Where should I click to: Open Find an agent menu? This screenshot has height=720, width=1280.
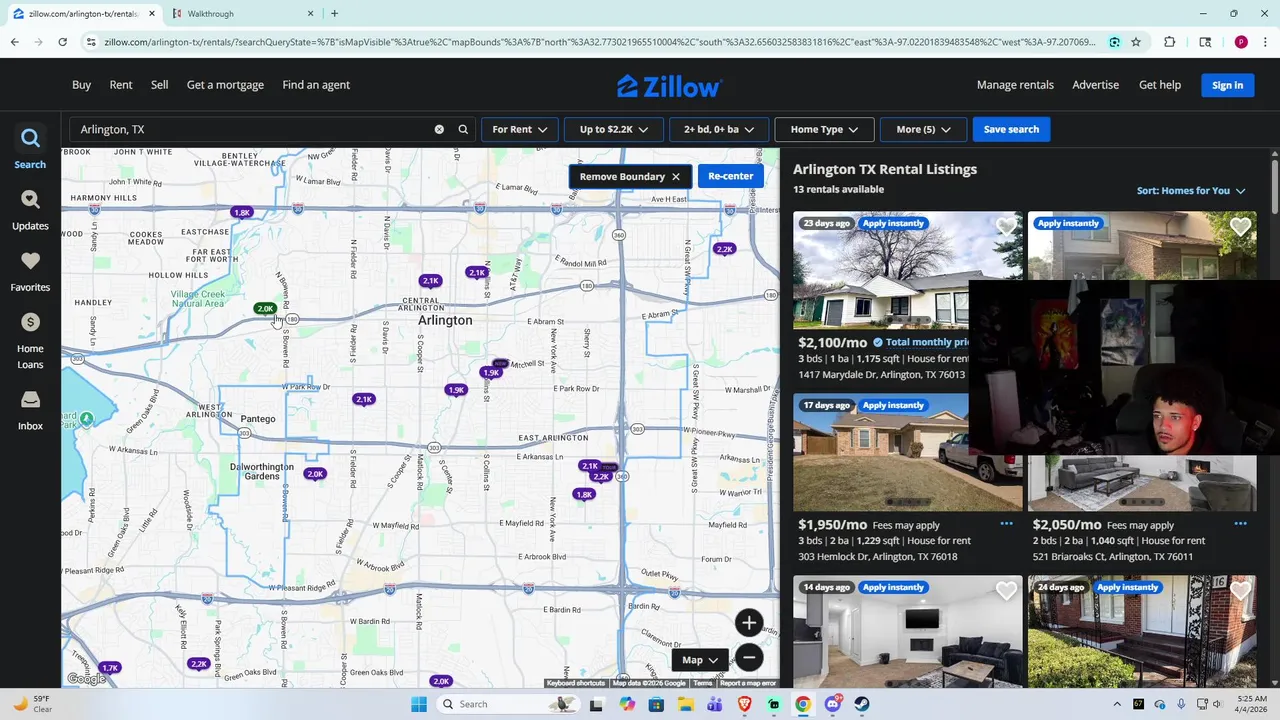point(316,85)
